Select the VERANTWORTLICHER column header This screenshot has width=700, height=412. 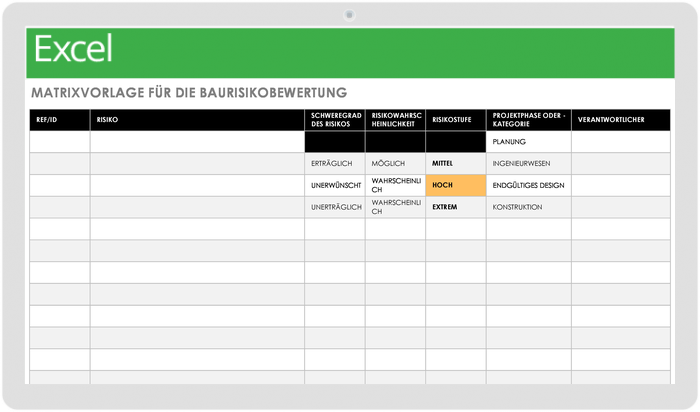(x=621, y=120)
